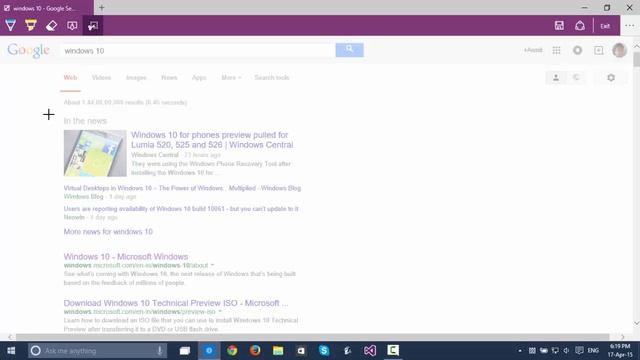
Task: Open Search tools options
Action: 271,78
